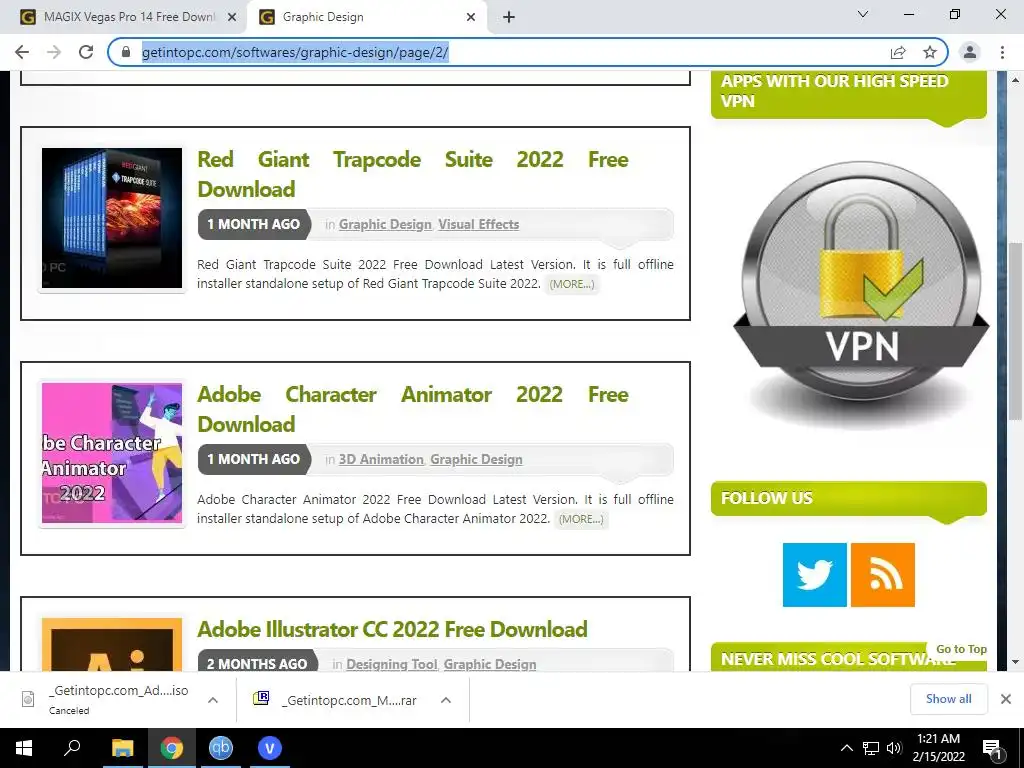1024x768 pixels.
Task: Click the browser forward arrow
Action: coord(54,52)
